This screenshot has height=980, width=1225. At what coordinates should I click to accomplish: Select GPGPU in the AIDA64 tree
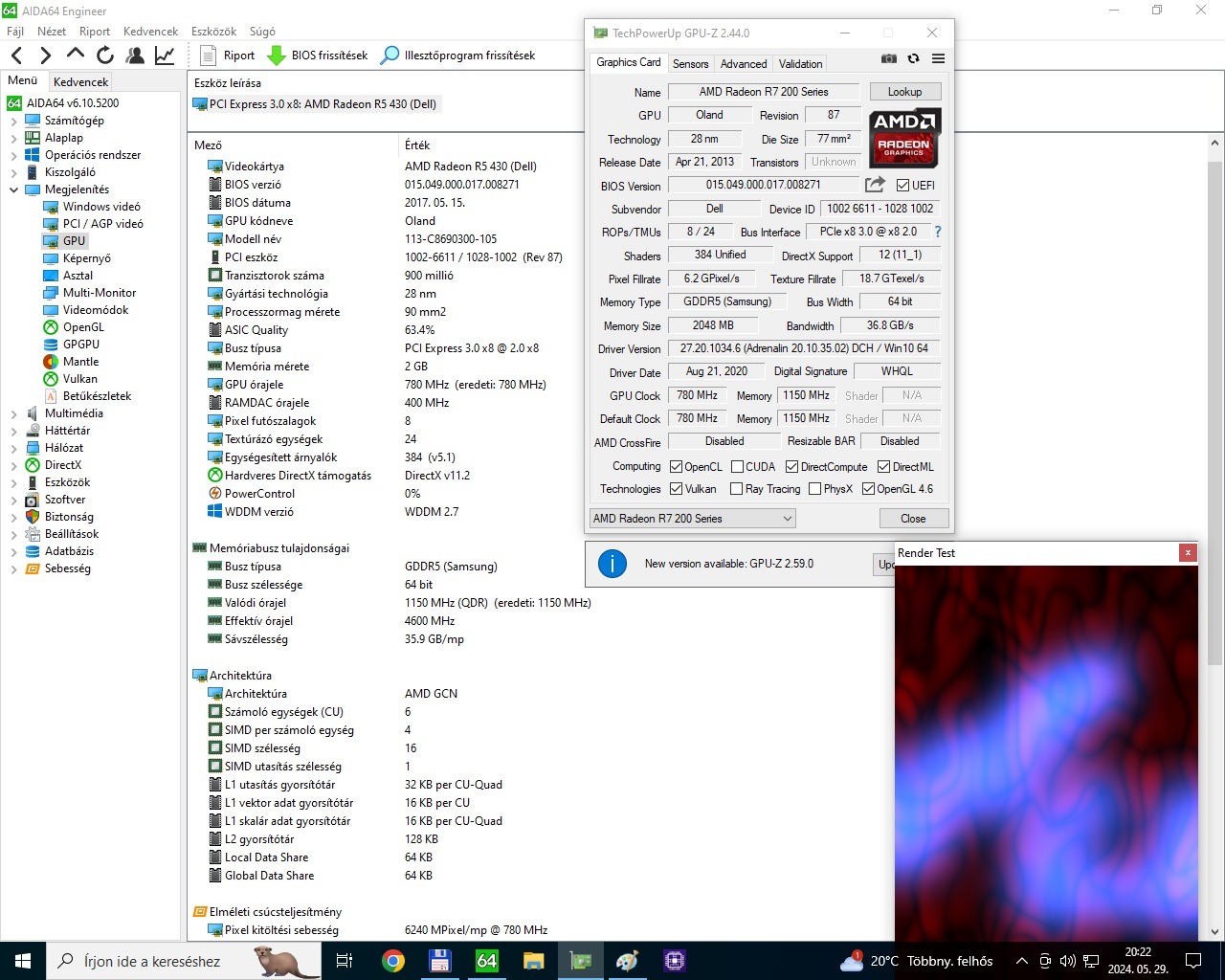pos(80,345)
